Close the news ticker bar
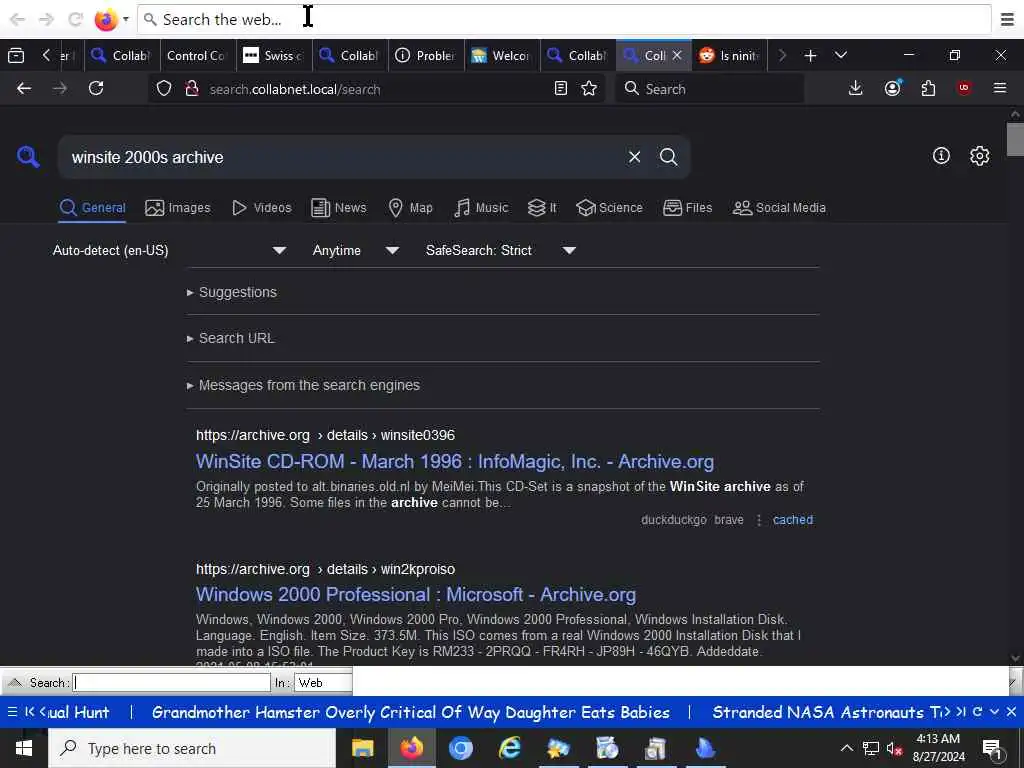Screen dimensions: 1024x768 [1011, 712]
